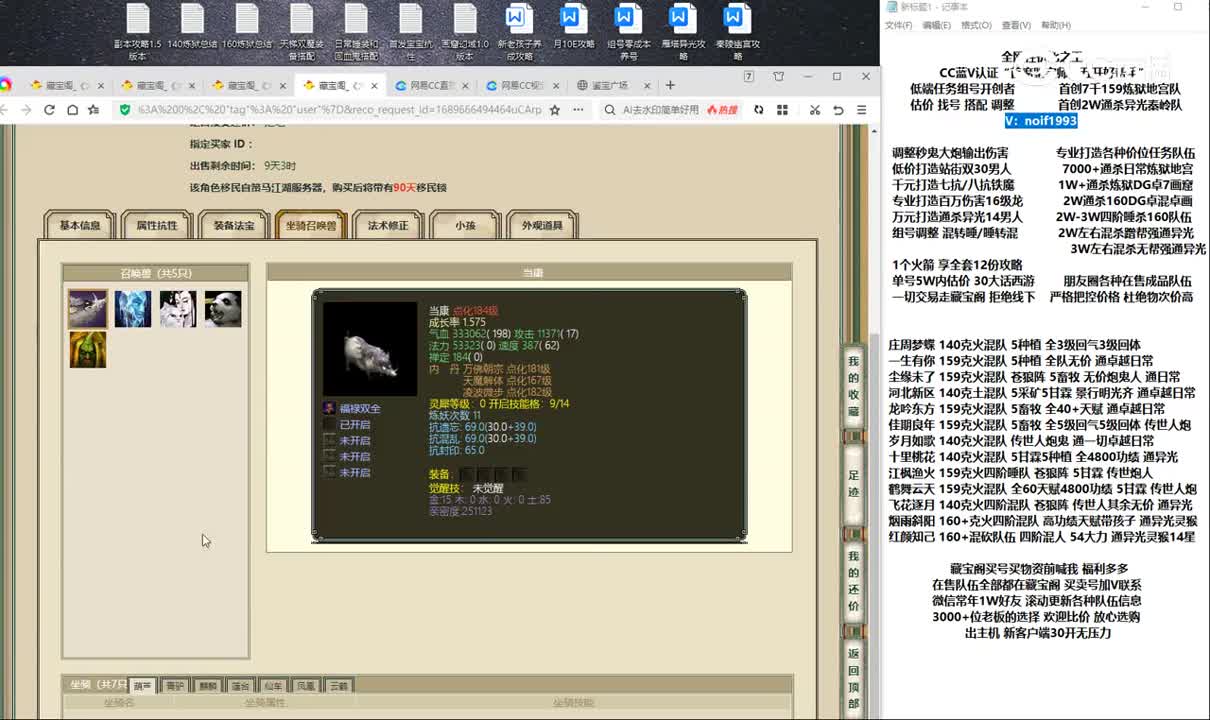
Task: Open the 天柳双魔装备搭配 desktop file
Action: tap(301, 31)
